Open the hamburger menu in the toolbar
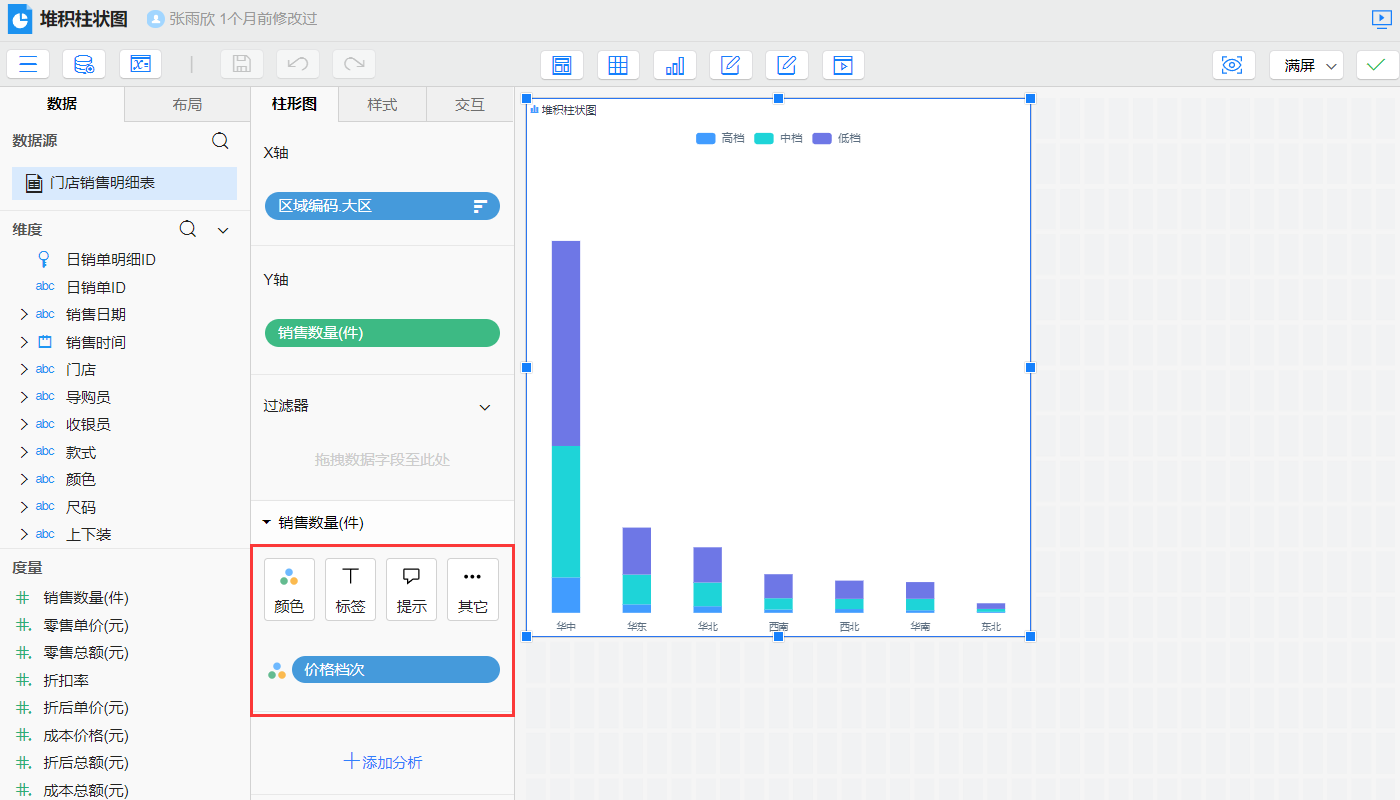Image resolution: width=1400 pixels, height=800 pixels. coord(28,65)
